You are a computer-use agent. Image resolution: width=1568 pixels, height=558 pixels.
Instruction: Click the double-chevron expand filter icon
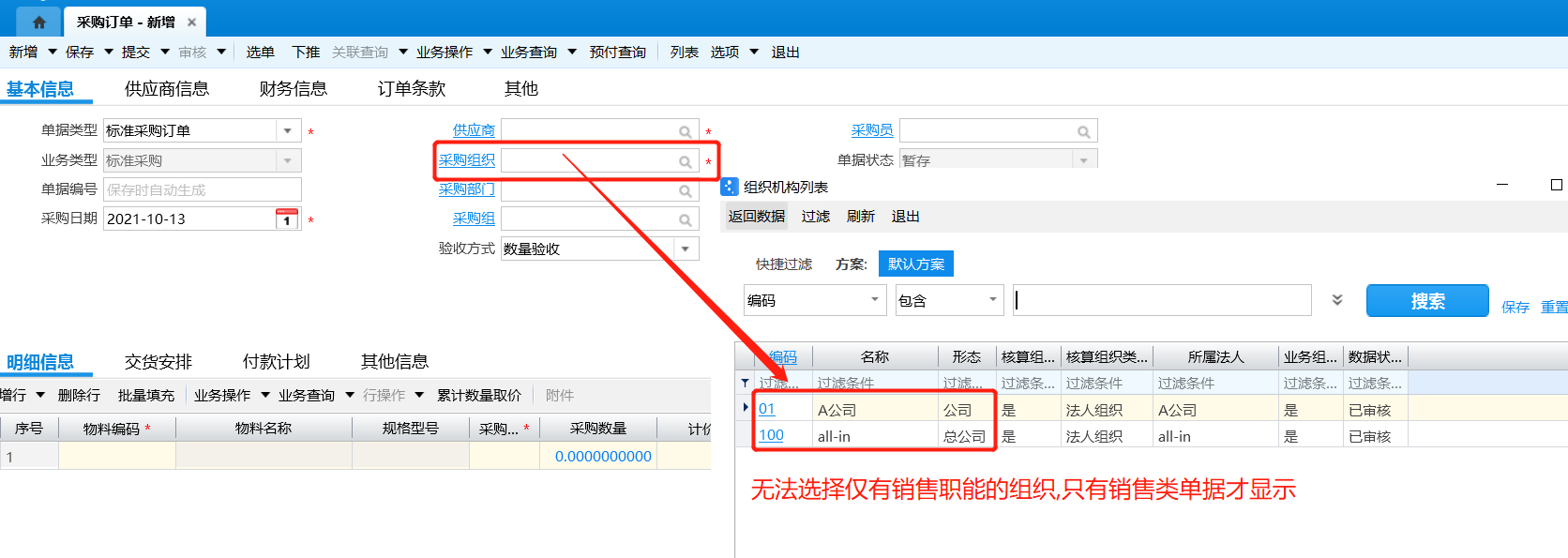1337,300
